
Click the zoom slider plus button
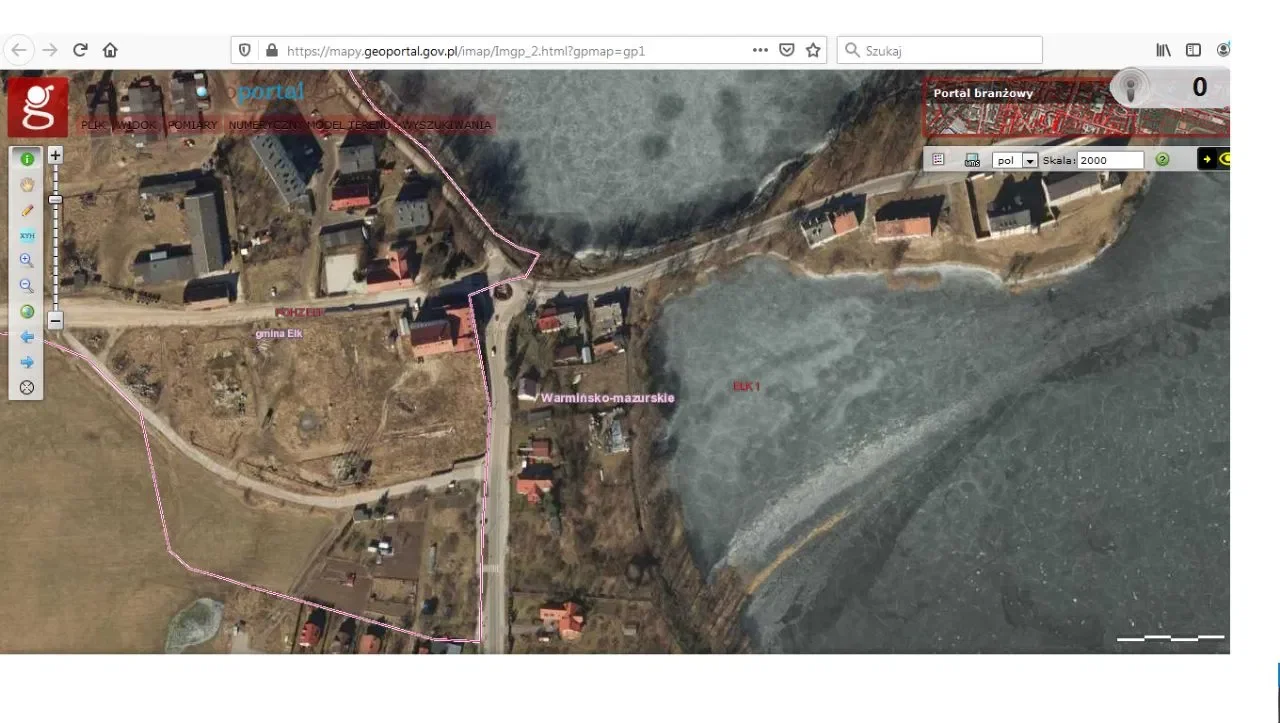pos(56,156)
